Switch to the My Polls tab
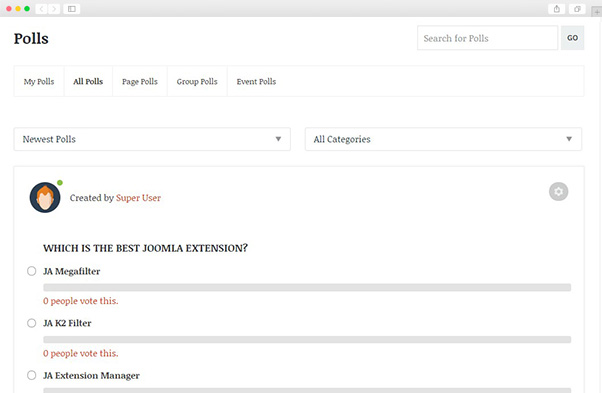 (x=39, y=81)
